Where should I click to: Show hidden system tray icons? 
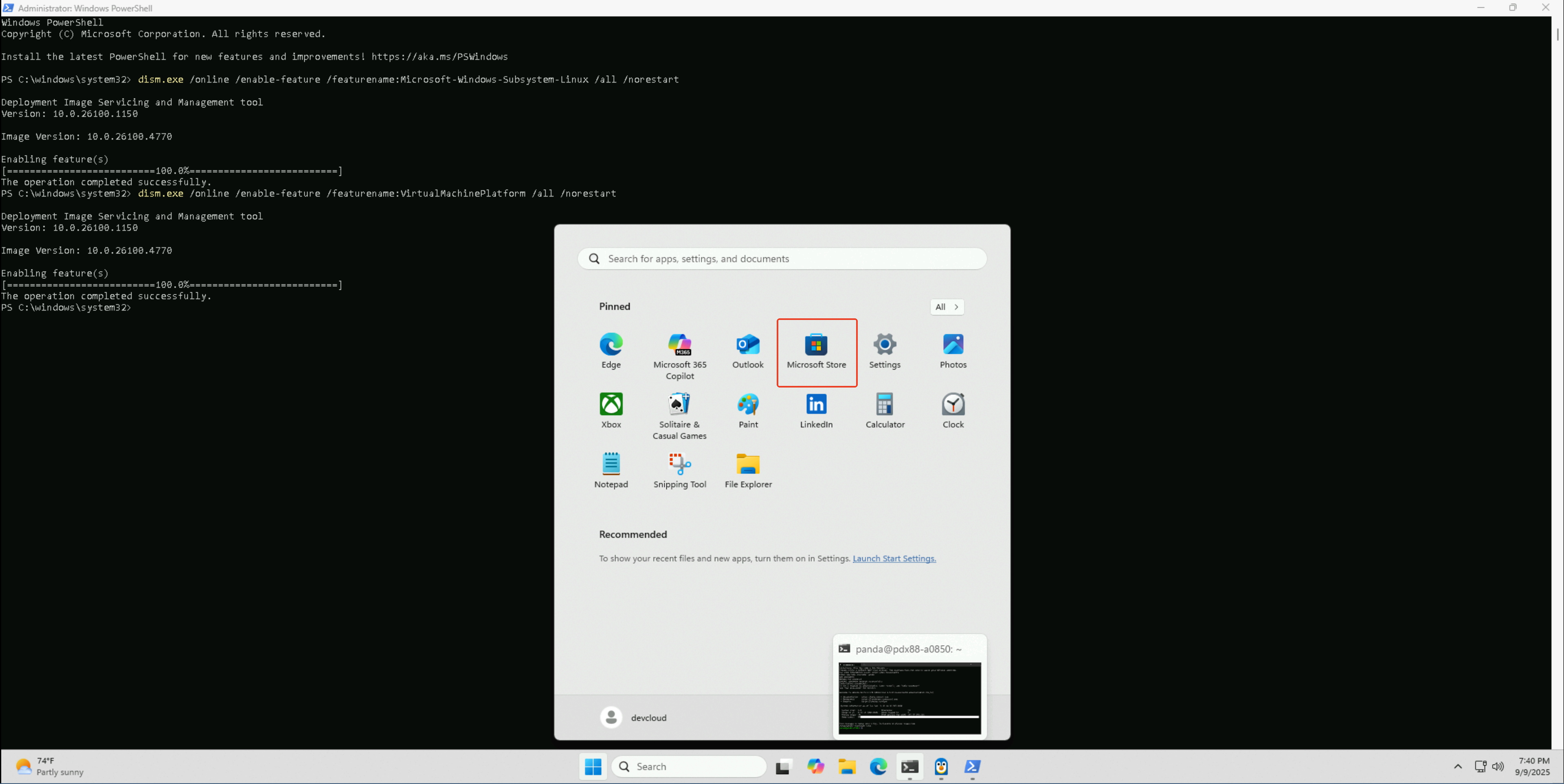coord(1457,766)
